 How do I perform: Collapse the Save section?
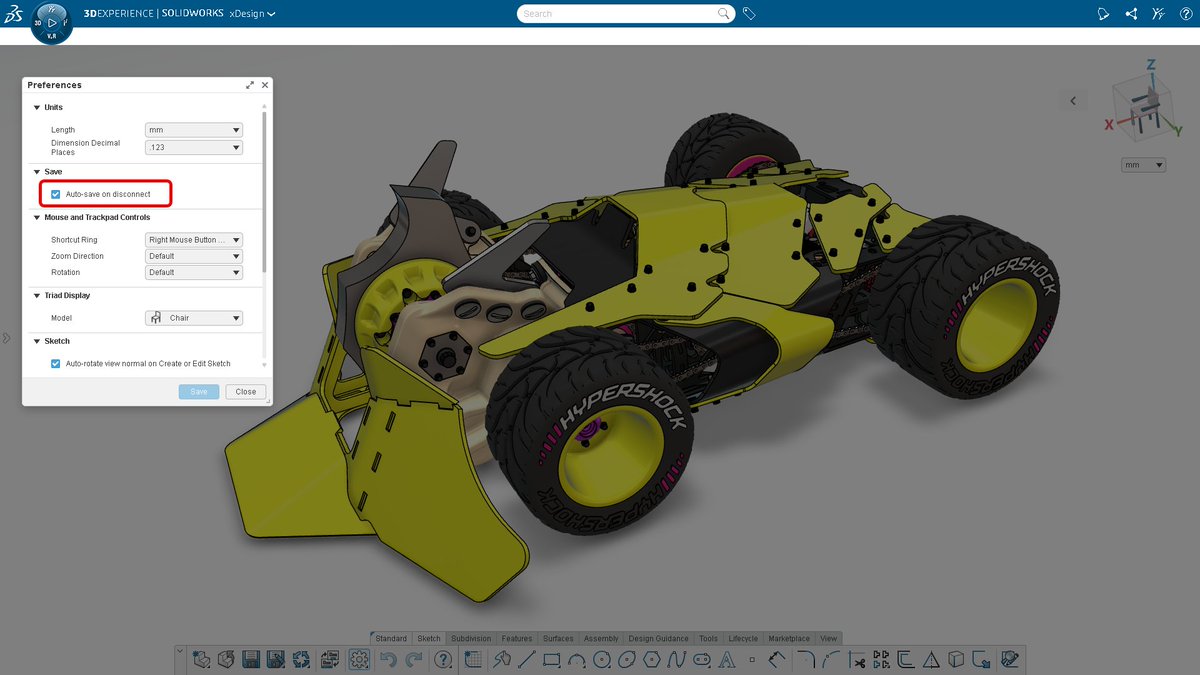point(37,172)
